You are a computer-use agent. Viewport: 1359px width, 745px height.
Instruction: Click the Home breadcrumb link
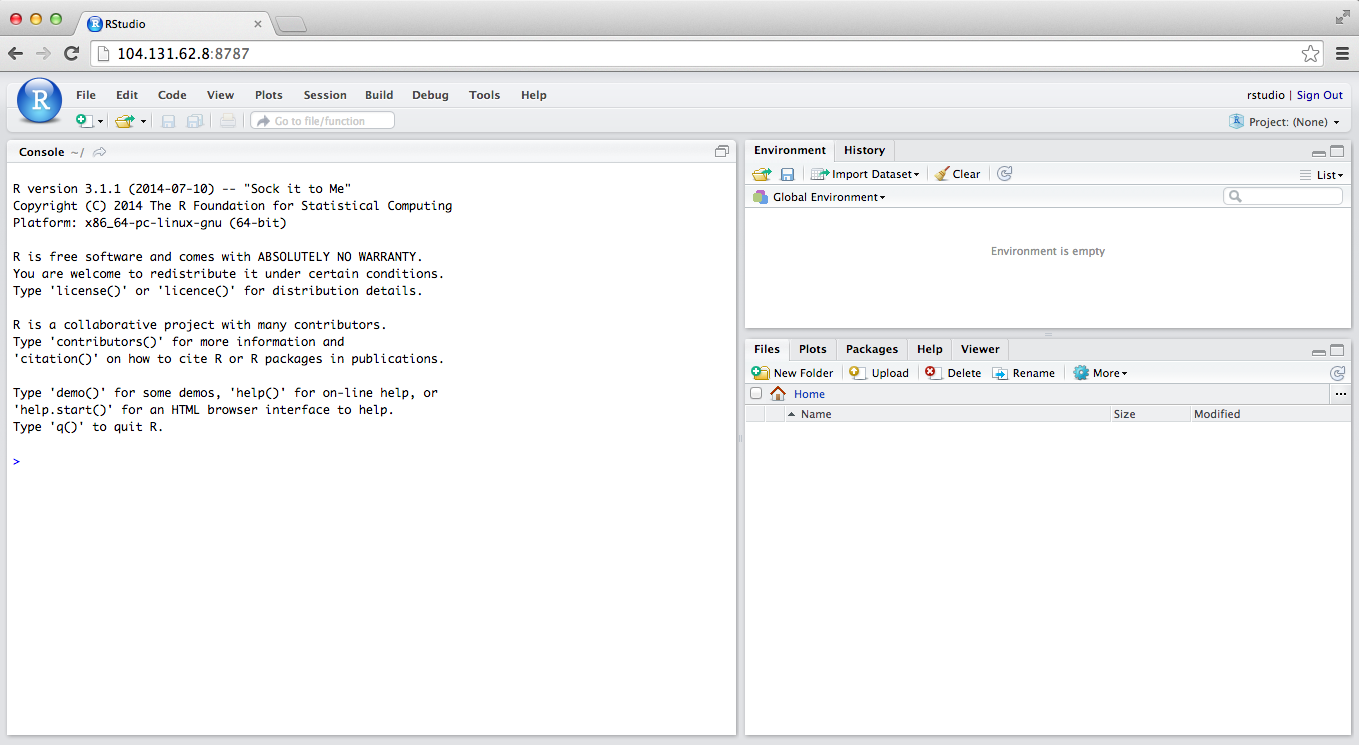pos(809,394)
